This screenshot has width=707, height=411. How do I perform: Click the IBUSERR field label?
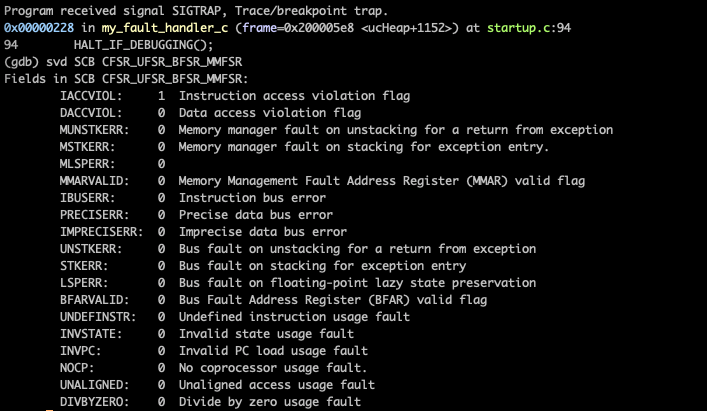(x=87, y=198)
